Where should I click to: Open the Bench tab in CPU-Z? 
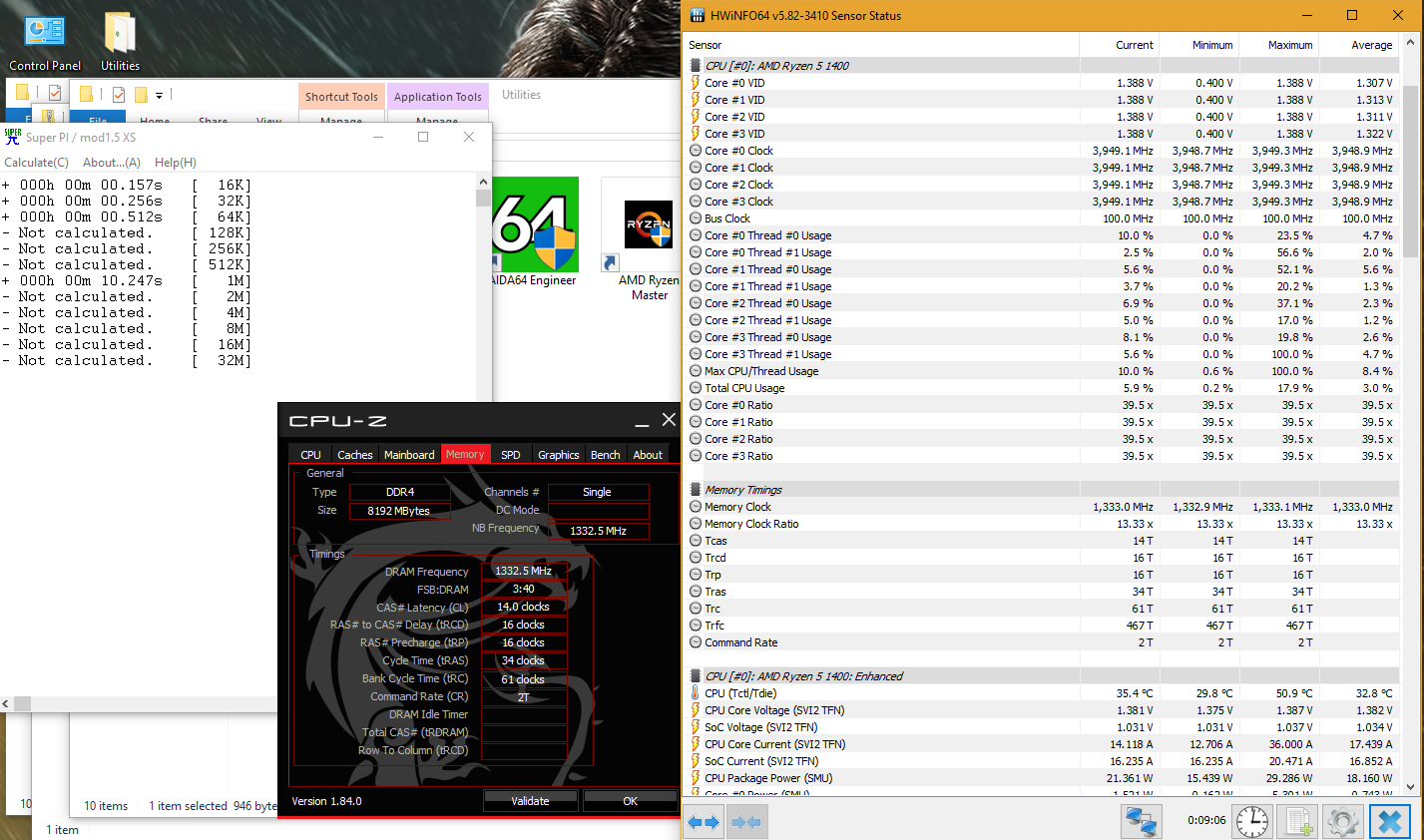click(x=606, y=454)
